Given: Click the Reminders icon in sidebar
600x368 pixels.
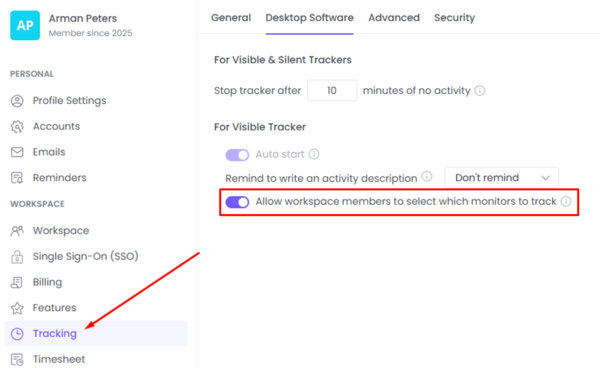Looking at the screenshot, I should pos(17,178).
